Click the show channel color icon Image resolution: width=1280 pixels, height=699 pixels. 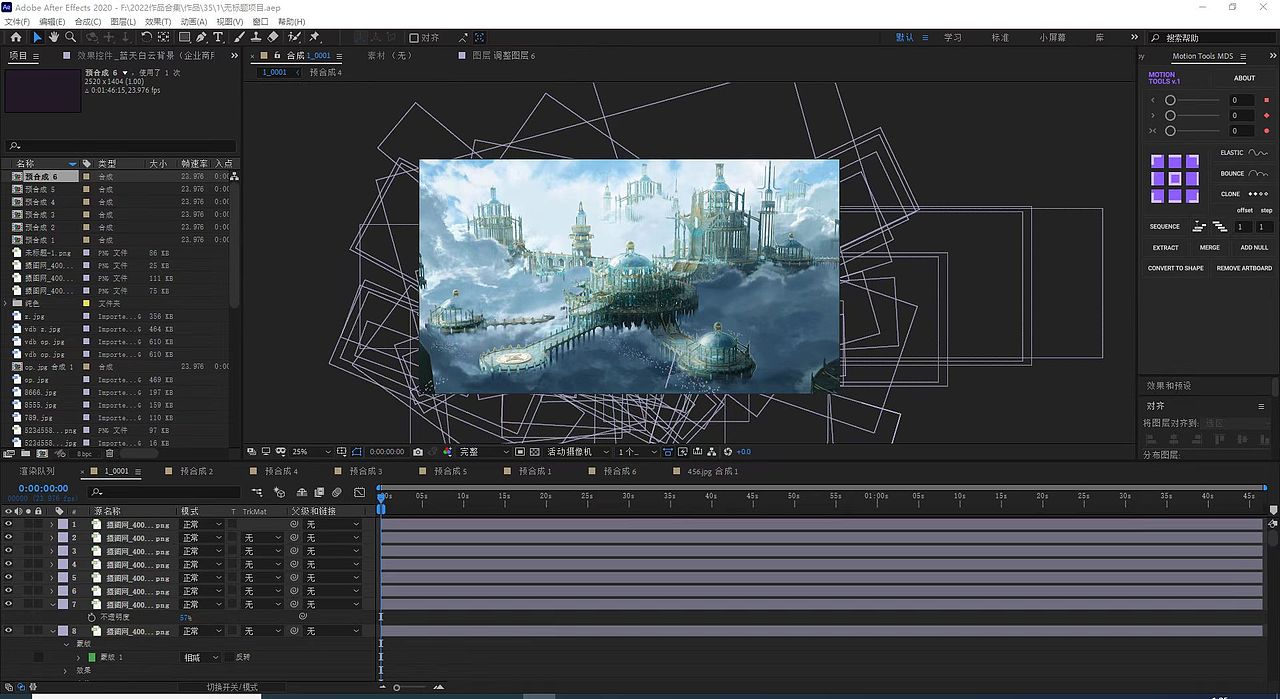(x=447, y=452)
